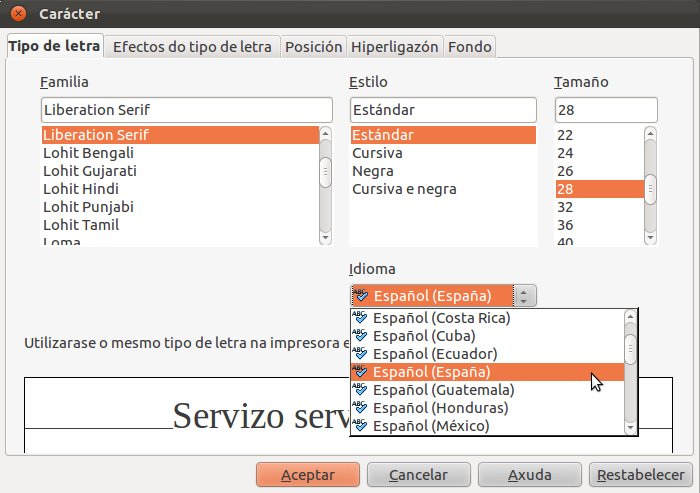The width and height of the screenshot is (700, 493).
Task: Click the Idioma dropdown arrow button
Action: click(524, 296)
